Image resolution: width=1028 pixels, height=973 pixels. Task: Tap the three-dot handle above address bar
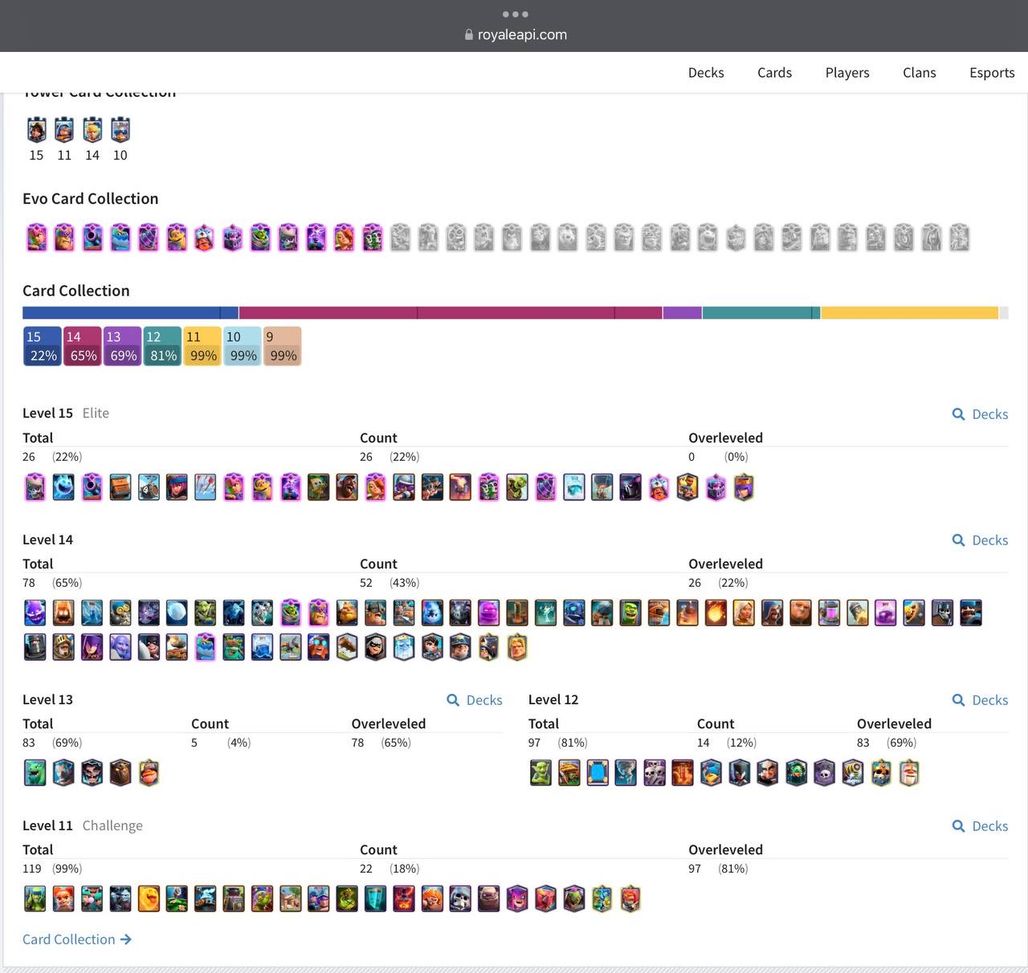pos(515,14)
